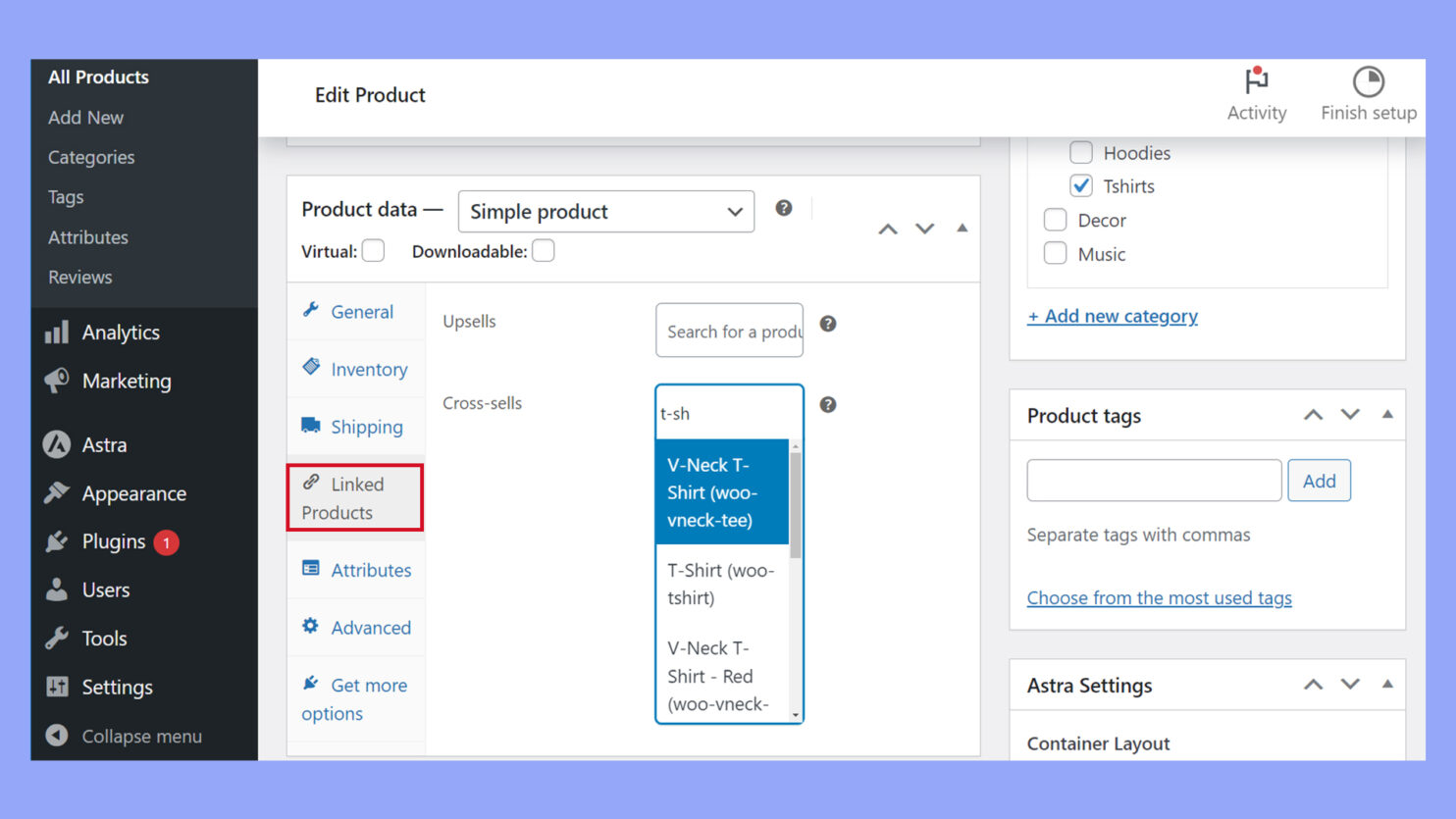Open the Simple product type dropdown
This screenshot has height=819, width=1456.
[x=605, y=211]
